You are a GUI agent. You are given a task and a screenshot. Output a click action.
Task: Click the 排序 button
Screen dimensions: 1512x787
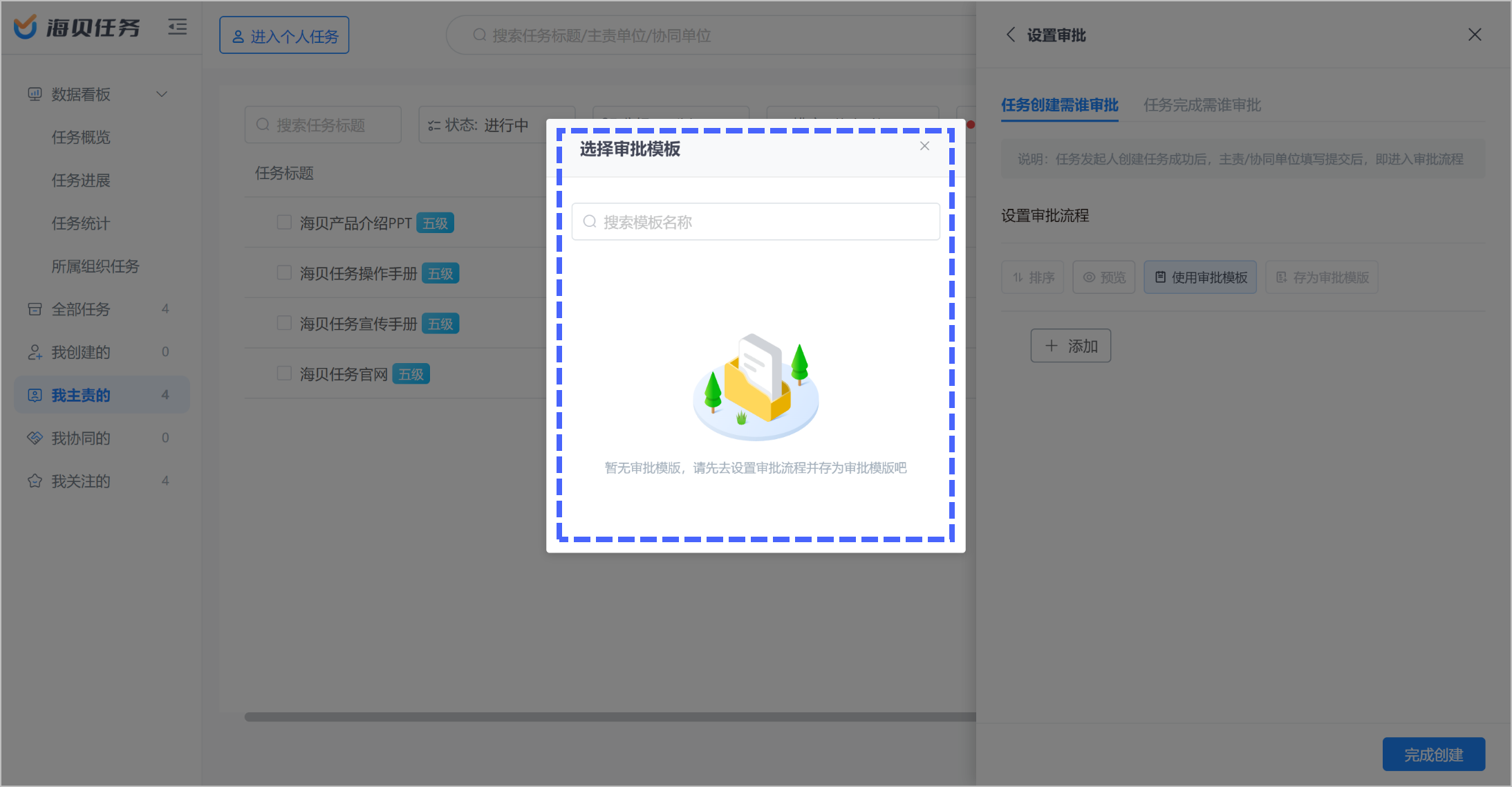click(1033, 277)
